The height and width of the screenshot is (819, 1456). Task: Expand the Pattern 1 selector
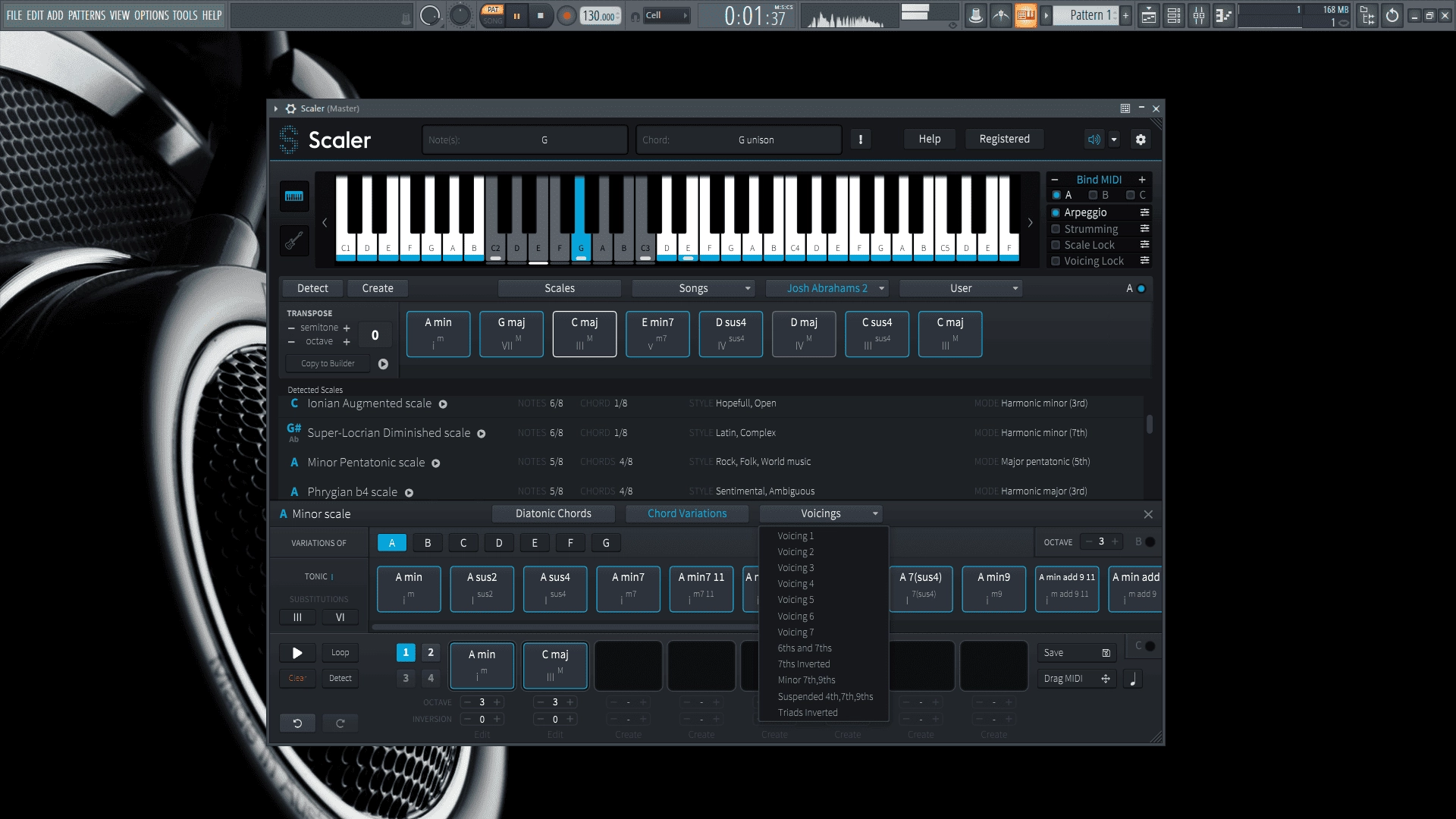point(1046,15)
